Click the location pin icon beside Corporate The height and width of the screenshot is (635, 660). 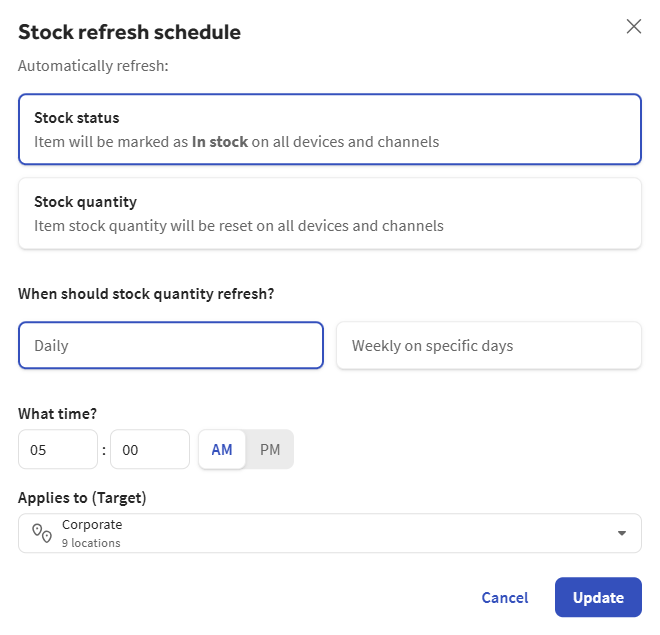click(x=42, y=534)
